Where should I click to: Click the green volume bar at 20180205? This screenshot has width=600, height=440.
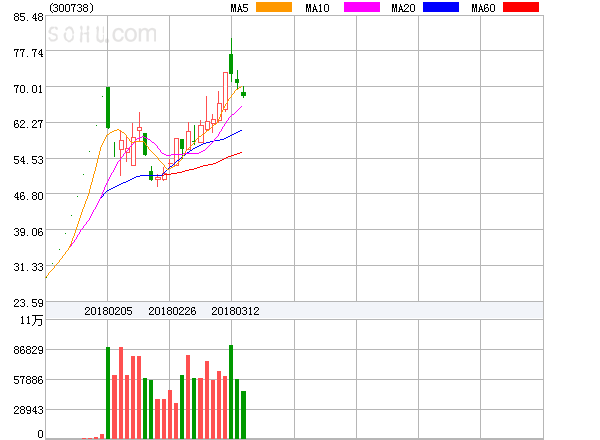[x=108, y=393]
